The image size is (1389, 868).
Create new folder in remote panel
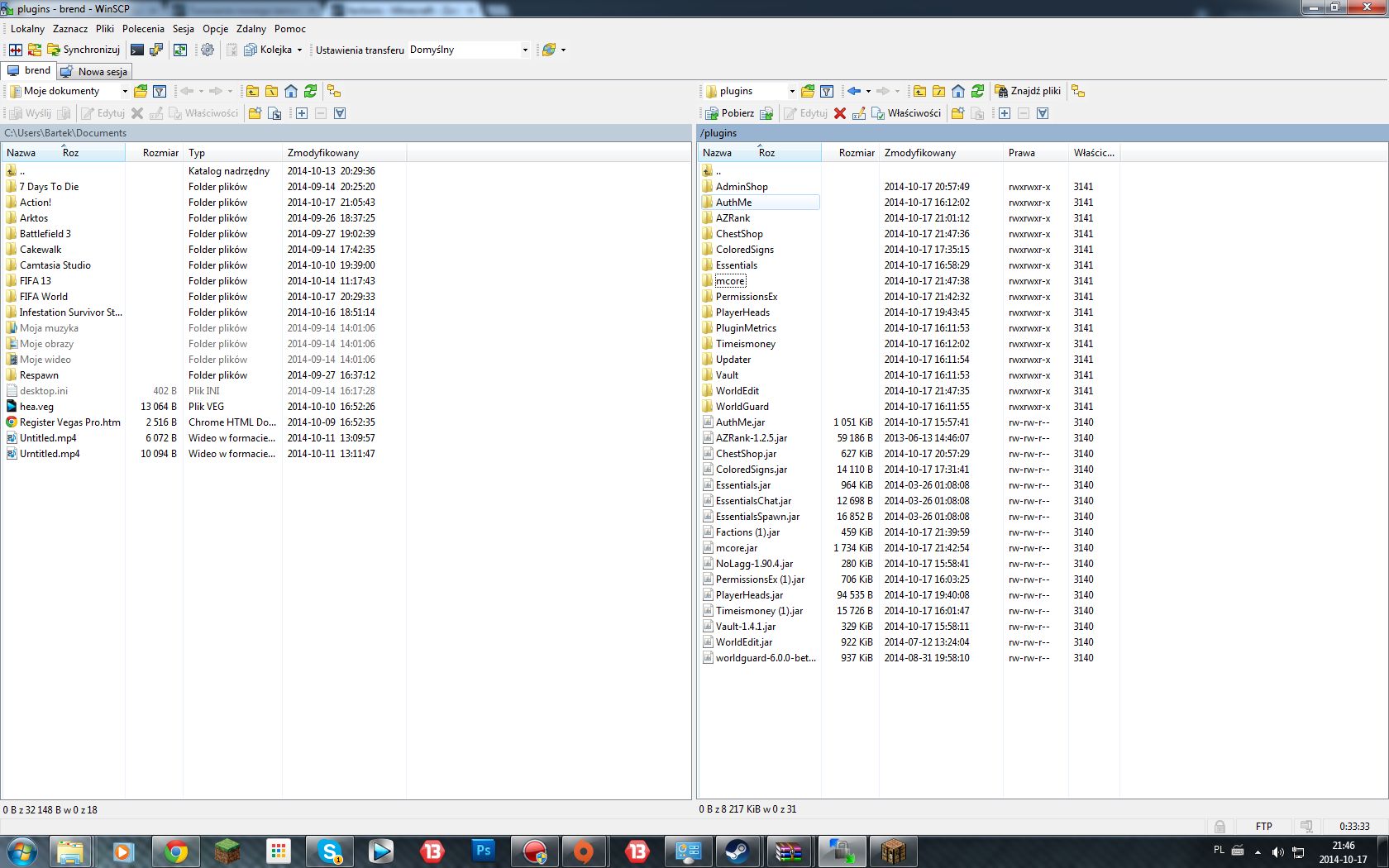[957, 113]
